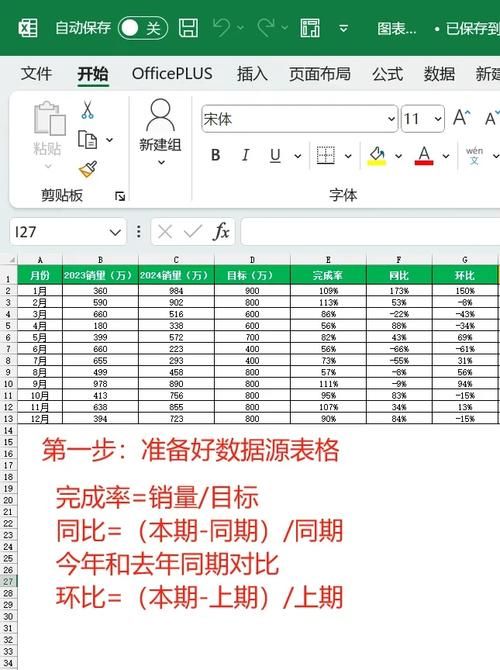Click the cell showing 984

click(176, 291)
